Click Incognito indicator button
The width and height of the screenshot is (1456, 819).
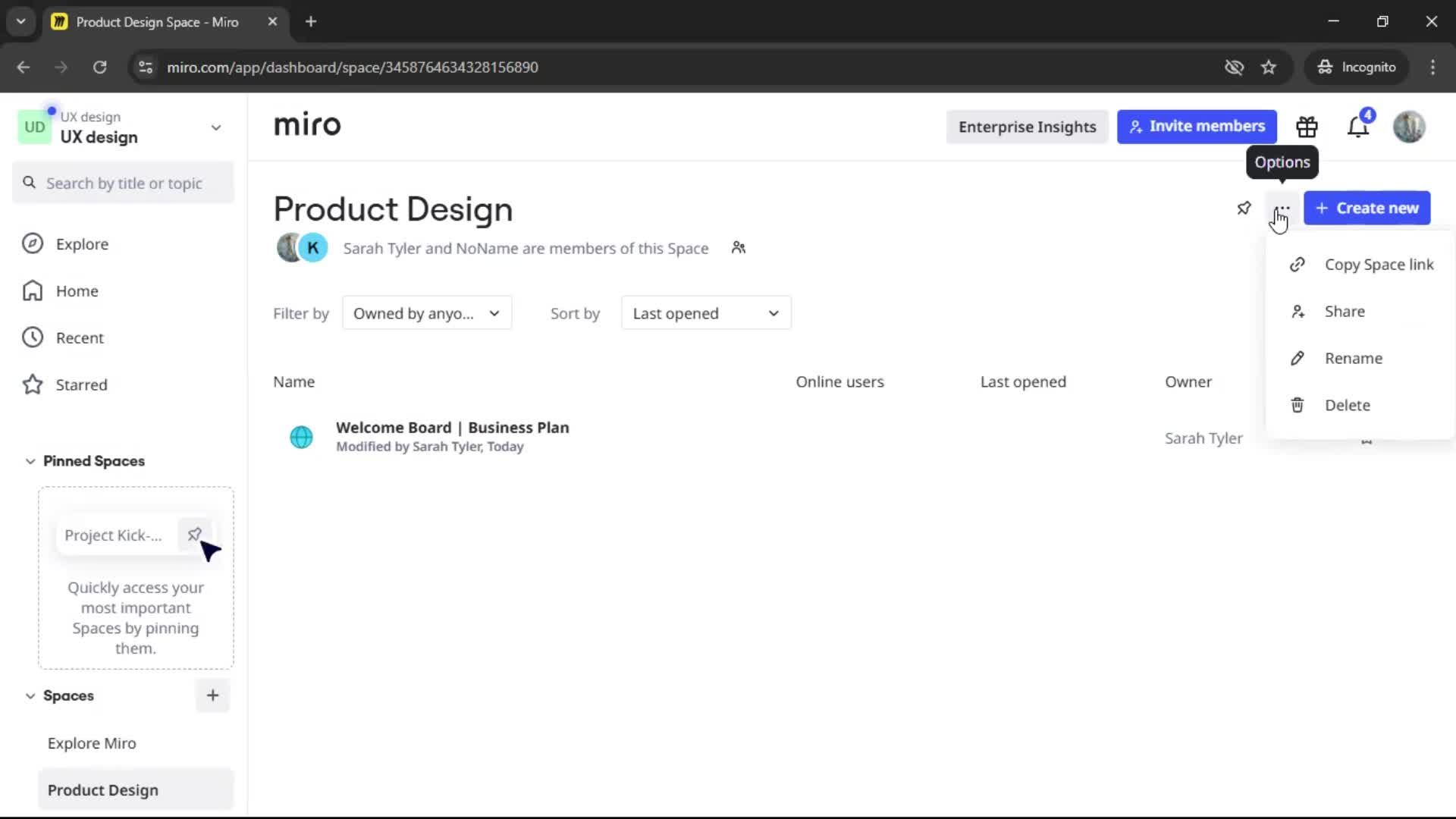coord(1357,67)
